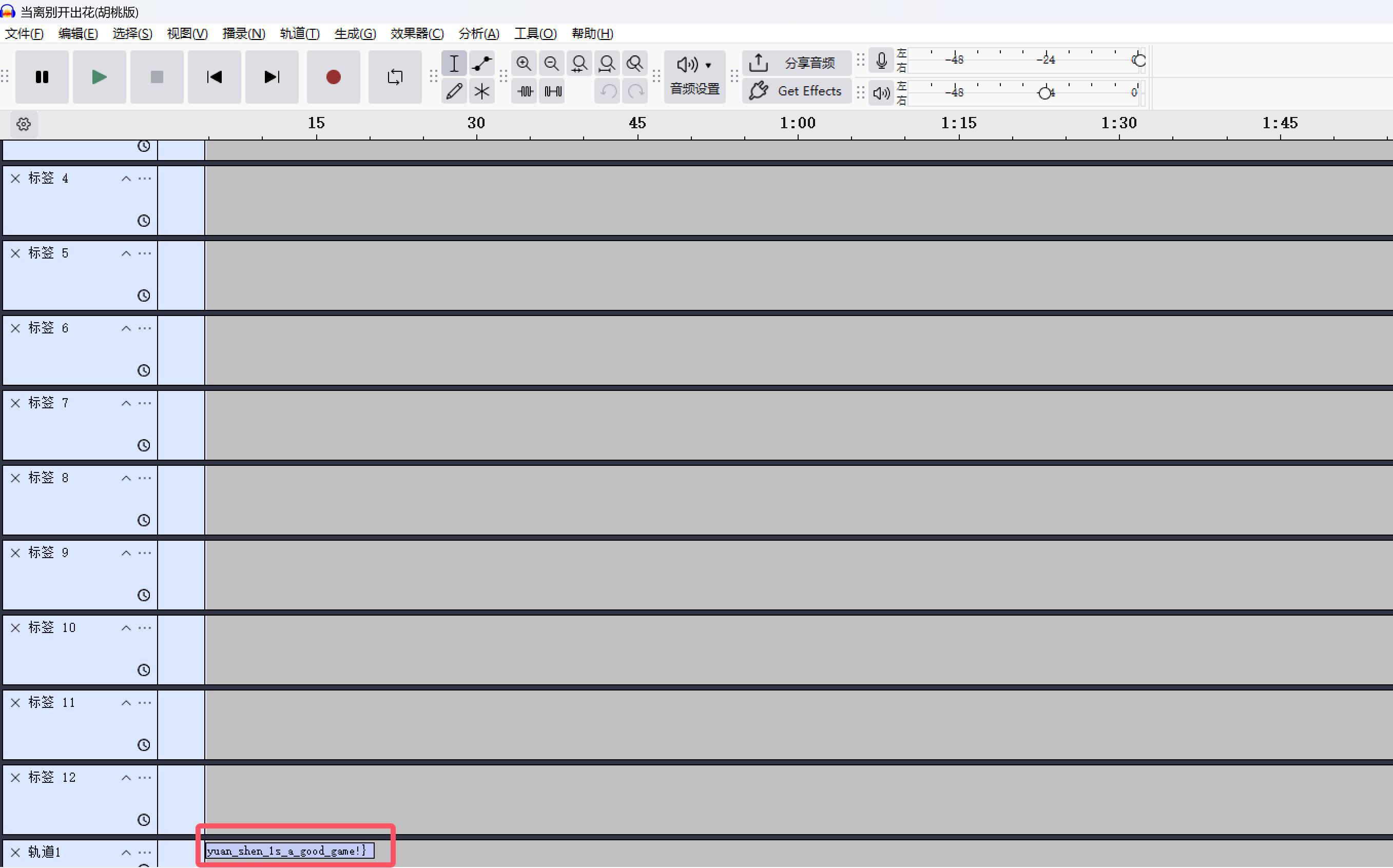1393x868 pixels.
Task: Click the Zoom In magnifier
Action: click(523, 63)
